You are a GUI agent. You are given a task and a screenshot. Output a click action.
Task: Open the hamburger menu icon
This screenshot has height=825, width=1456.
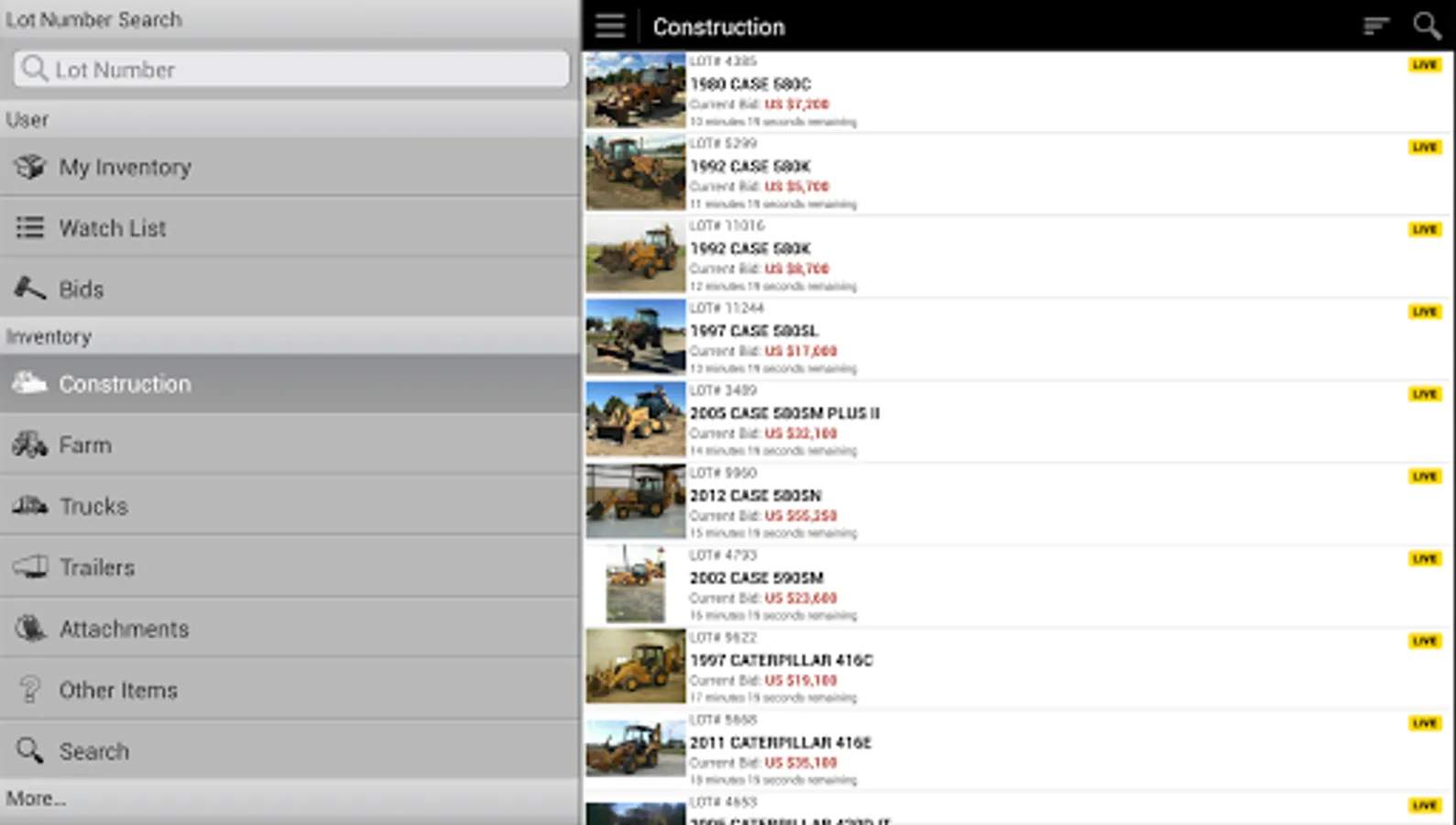tap(609, 26)
